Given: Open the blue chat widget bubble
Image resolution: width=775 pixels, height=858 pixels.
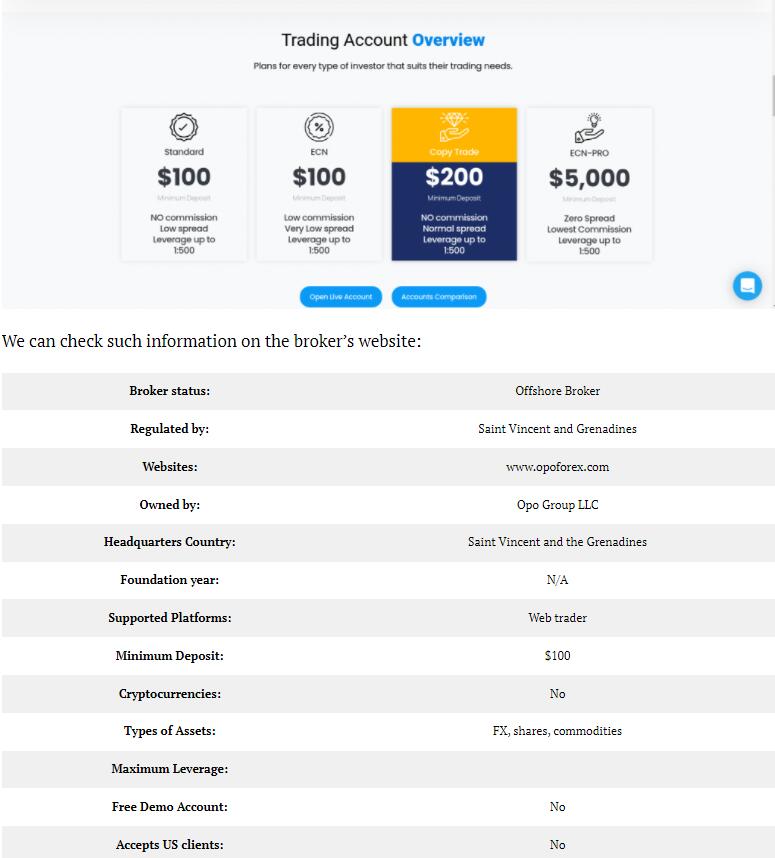Looking at the screenshot, I should (x=747, y=286).
